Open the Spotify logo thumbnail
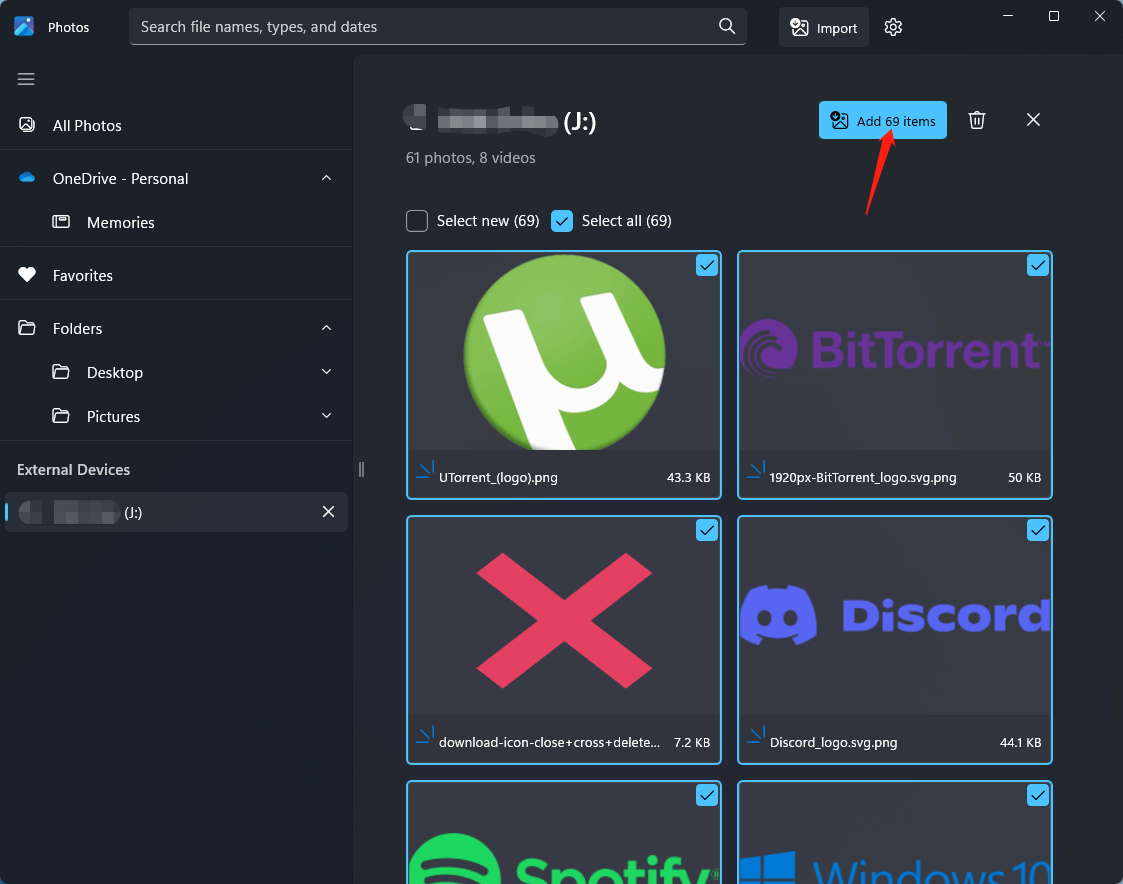Viewport: 1123px width, 884px height. [x=564, y=833]
